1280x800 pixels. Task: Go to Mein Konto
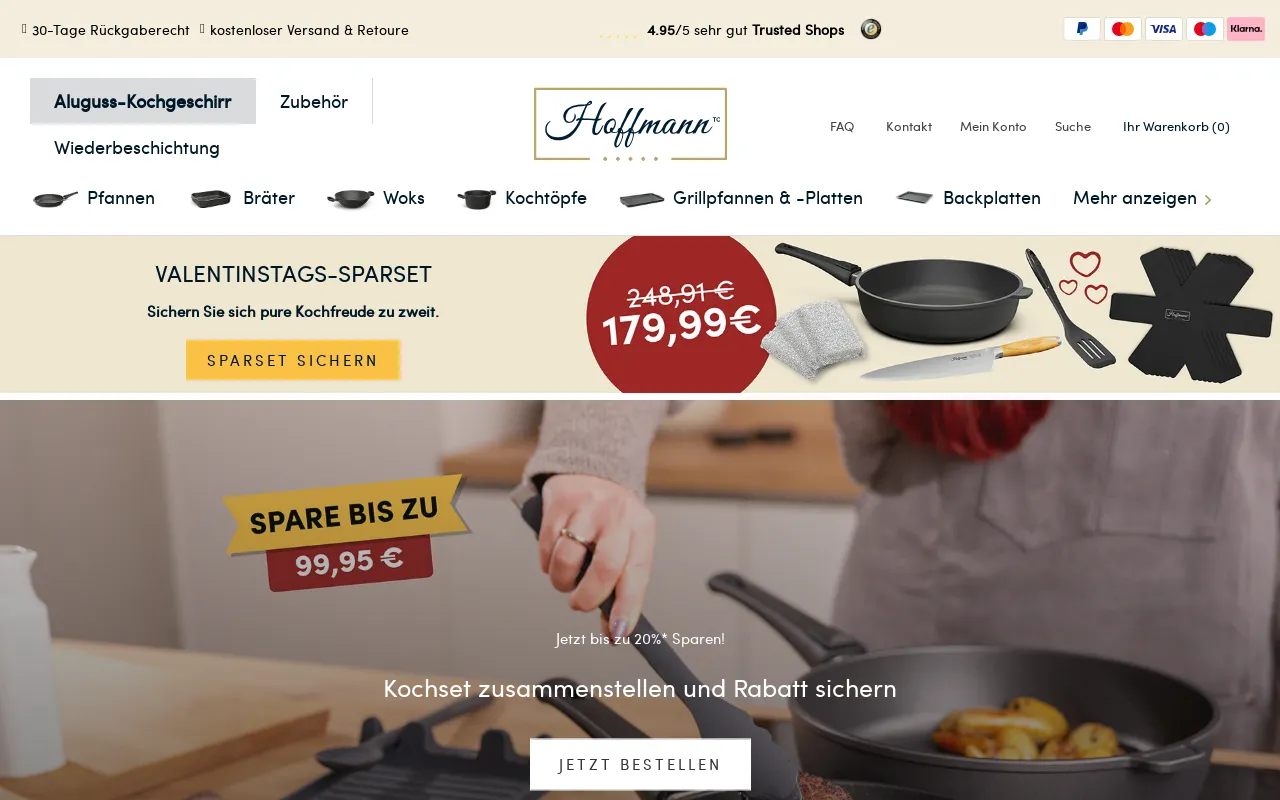993,126
